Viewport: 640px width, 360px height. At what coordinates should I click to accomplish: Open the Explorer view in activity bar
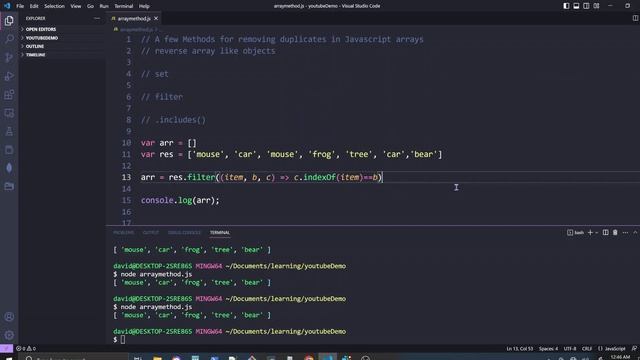tap(9, 20)
